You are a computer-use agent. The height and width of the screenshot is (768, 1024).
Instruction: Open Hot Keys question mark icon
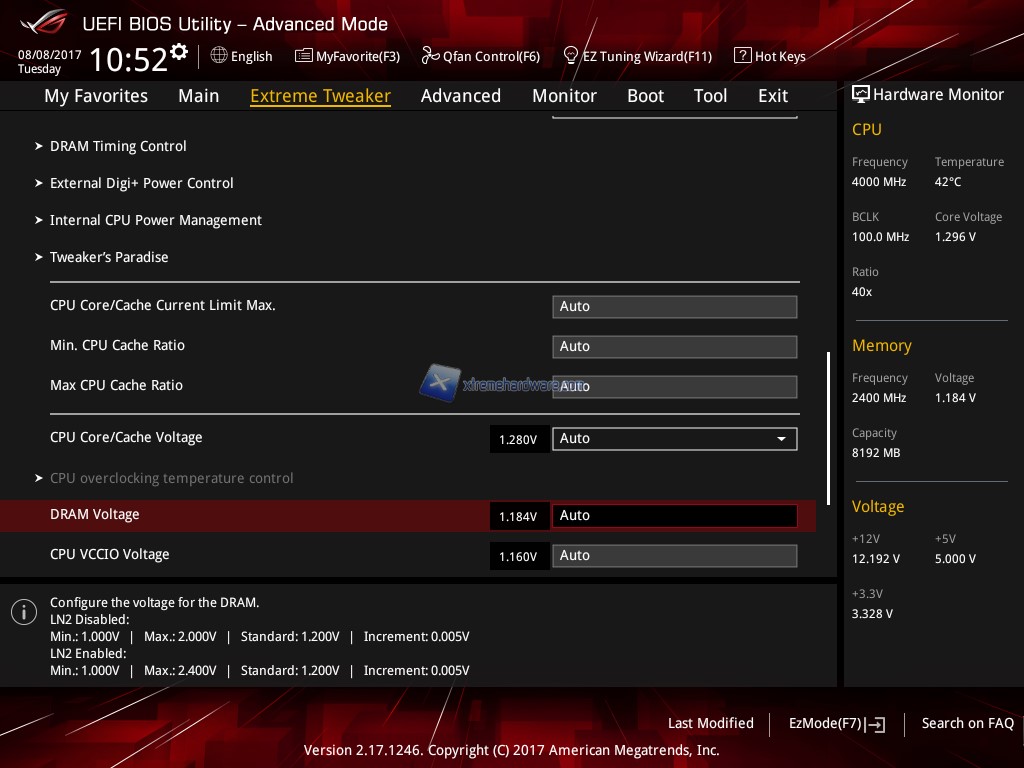(x=742, y=56)
